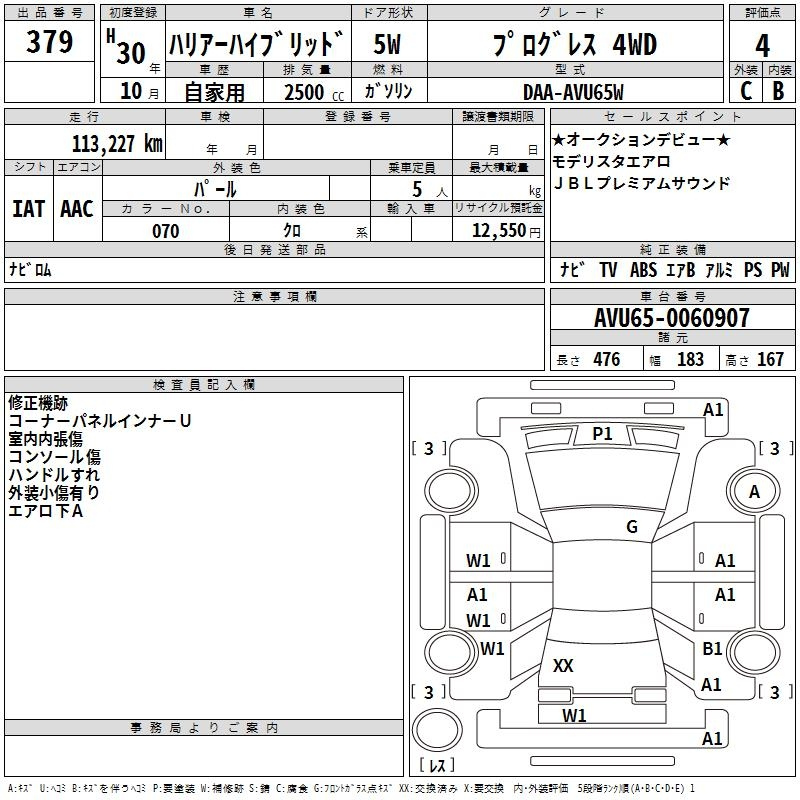Click the A mark on the front-right wheel
Screen dimensions: 800x800
pyautogui.click(x=754, y=492)
